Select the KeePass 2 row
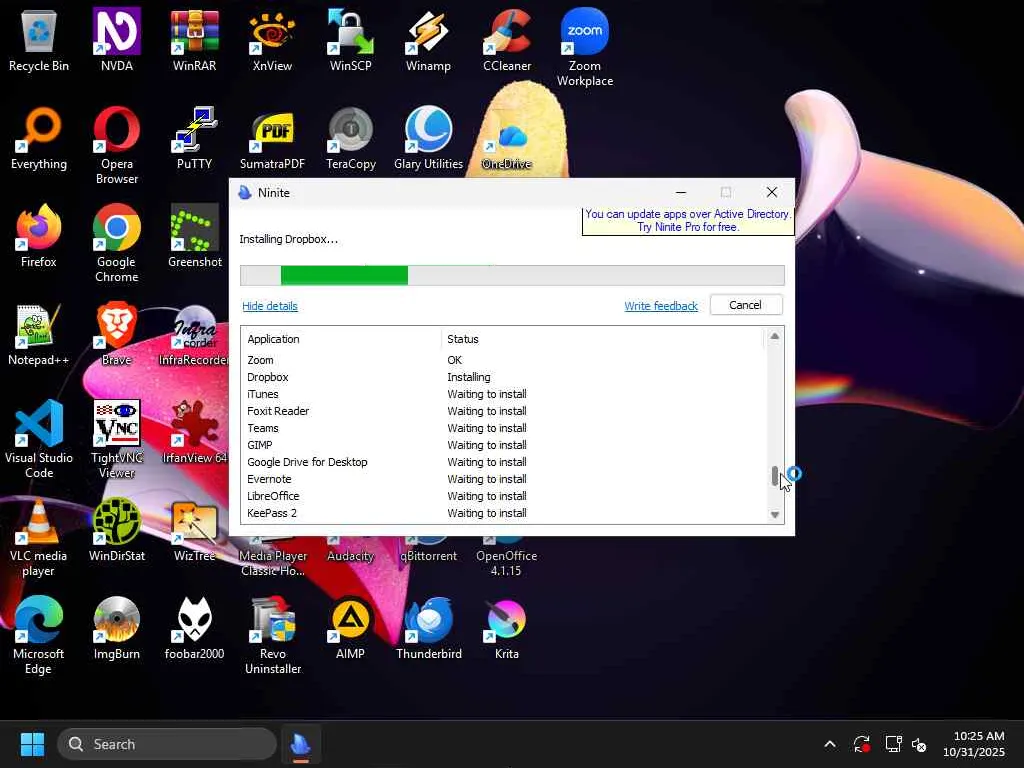Screen dimensions: 1024x768 [x=503, y=513]
